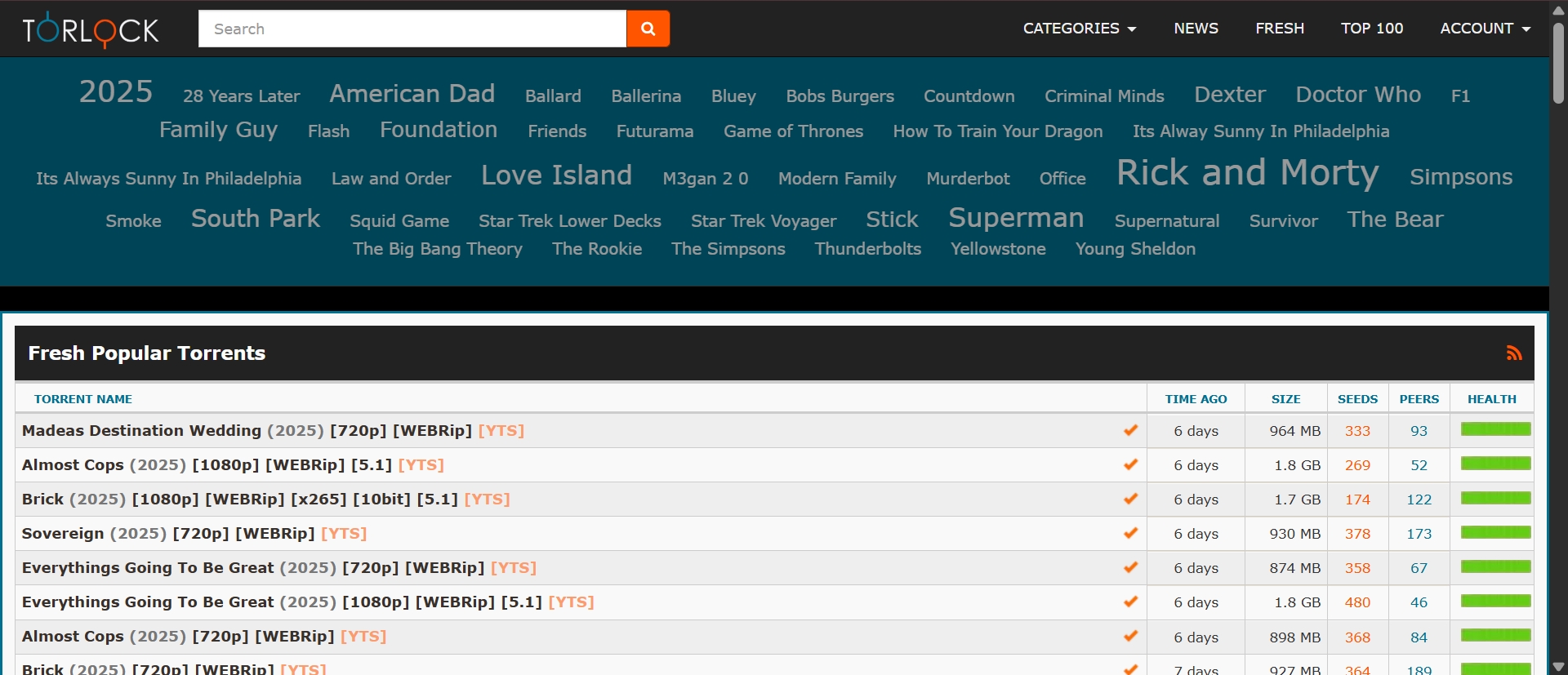Click verified checkmark for Sovereign 720p
1568x675 pixels.
coord(1130,533)
